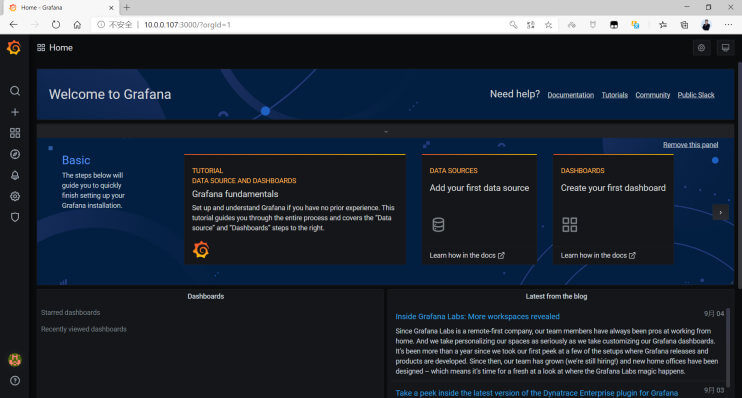Close the Home - Grafana tab
Screen dimensions: 742x398
pos(111,8)
